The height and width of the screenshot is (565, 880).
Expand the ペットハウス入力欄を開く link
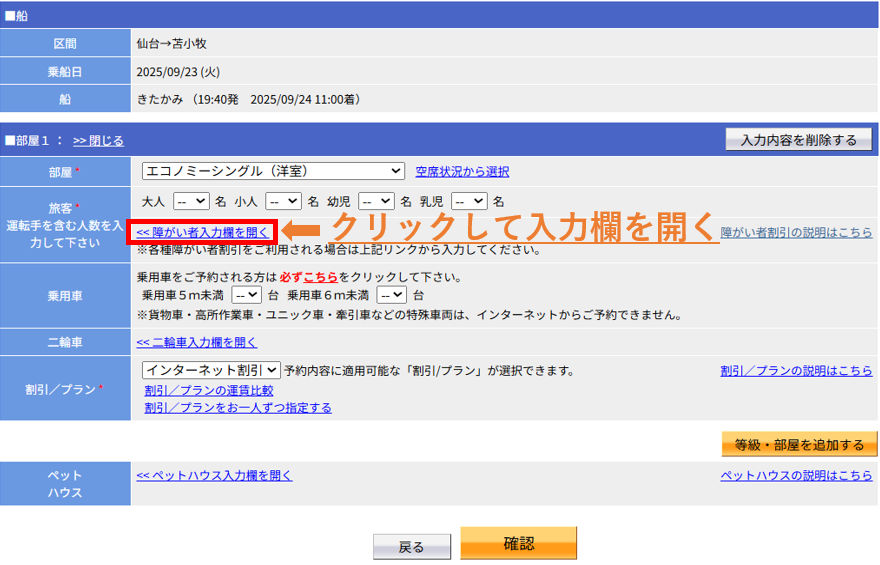(x=214, y=475)
